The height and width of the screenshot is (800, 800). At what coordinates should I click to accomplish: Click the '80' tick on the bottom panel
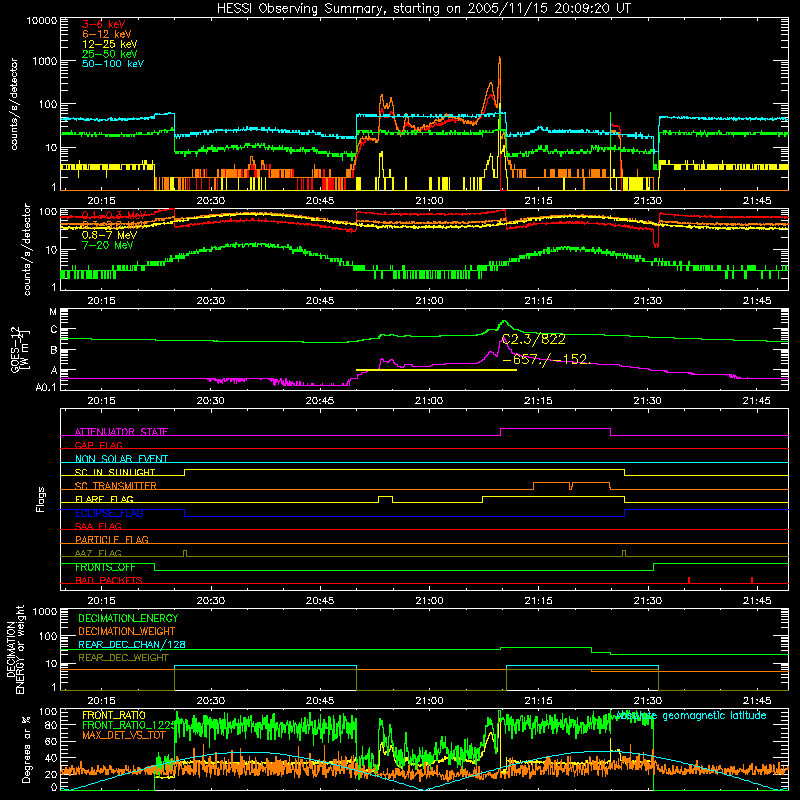[51, 725]
